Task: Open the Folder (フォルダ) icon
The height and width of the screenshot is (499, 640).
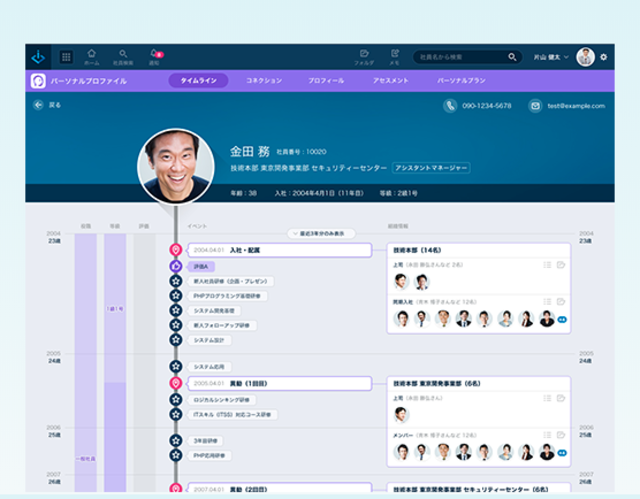Action: [365, 56]
